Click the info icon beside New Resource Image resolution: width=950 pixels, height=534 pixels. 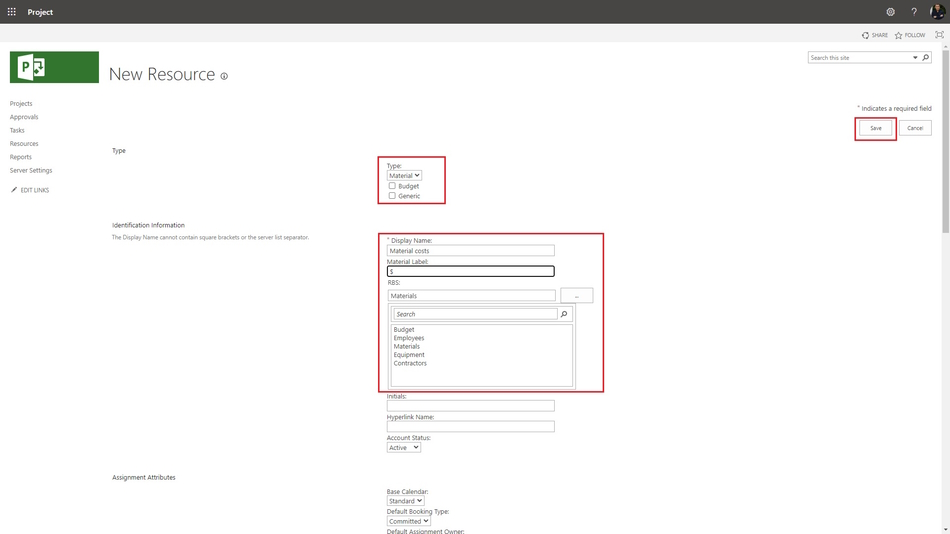pyautogui.click(x=224, y=76)
